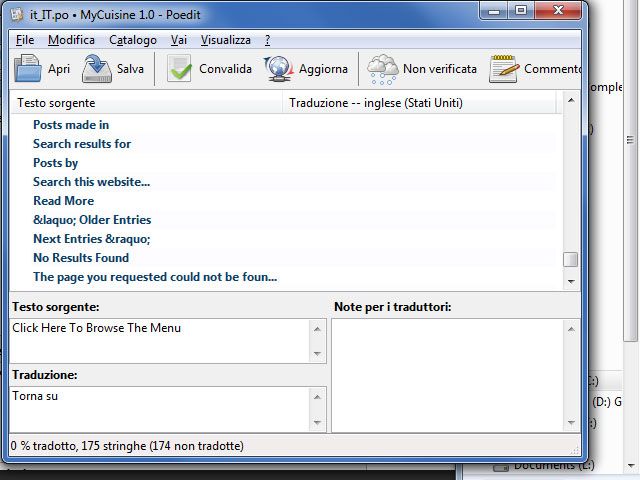Minimize the Poedit window
Image resolution: width=640 pixels, height=480 pixels.
point(494,11)
